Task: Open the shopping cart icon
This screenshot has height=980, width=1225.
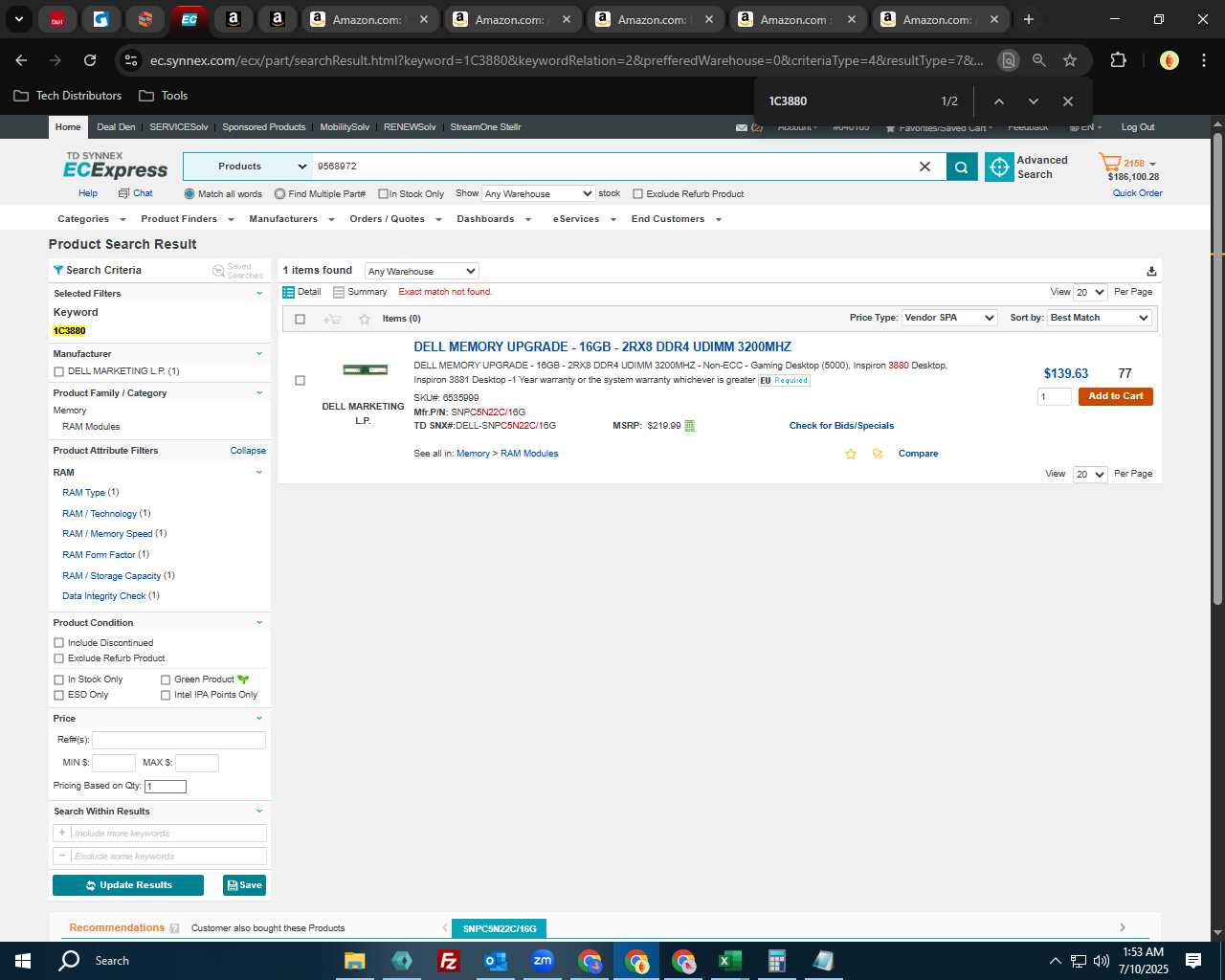Action: click(1109, 163)
